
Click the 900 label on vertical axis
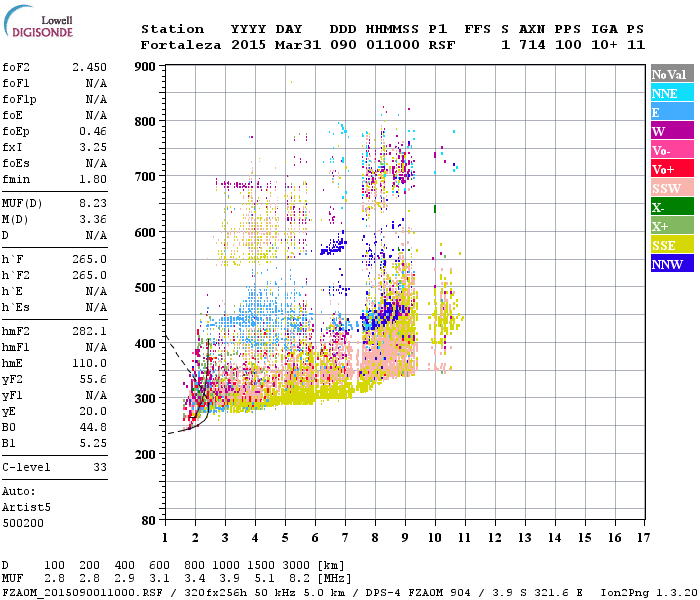click(x=147, y=67)
